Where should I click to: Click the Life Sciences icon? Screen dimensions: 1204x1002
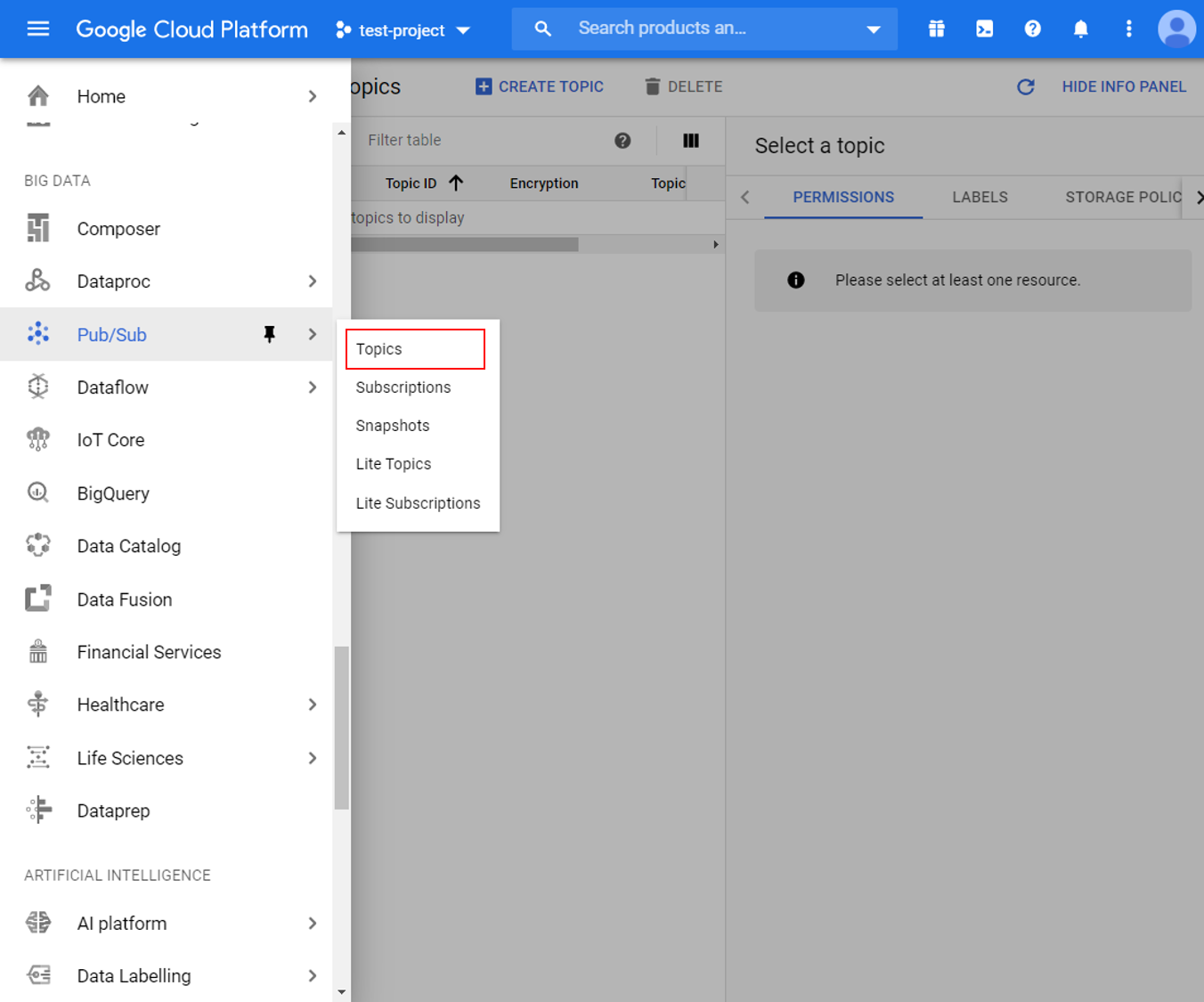pyautogui.click(x=38, y=757)
